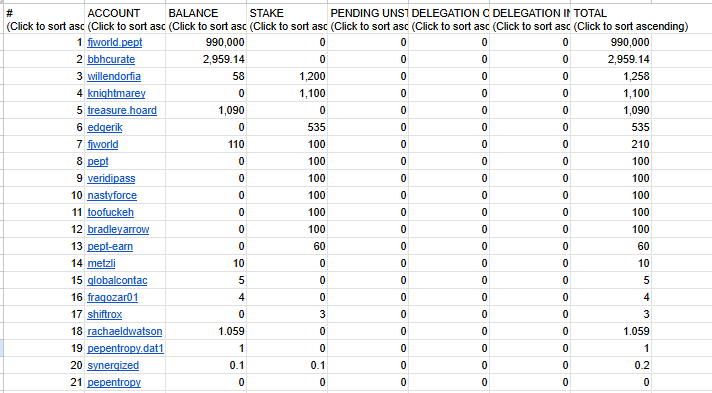Open the pepentropy account link in row 21
This screenshot has height=393, width=712.
coord(114,383)
